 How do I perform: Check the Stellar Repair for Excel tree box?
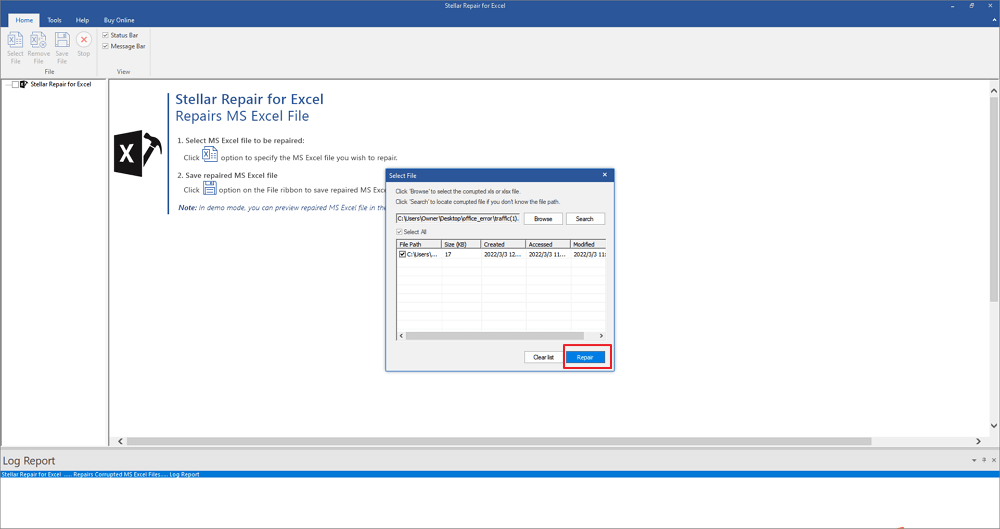15,85
